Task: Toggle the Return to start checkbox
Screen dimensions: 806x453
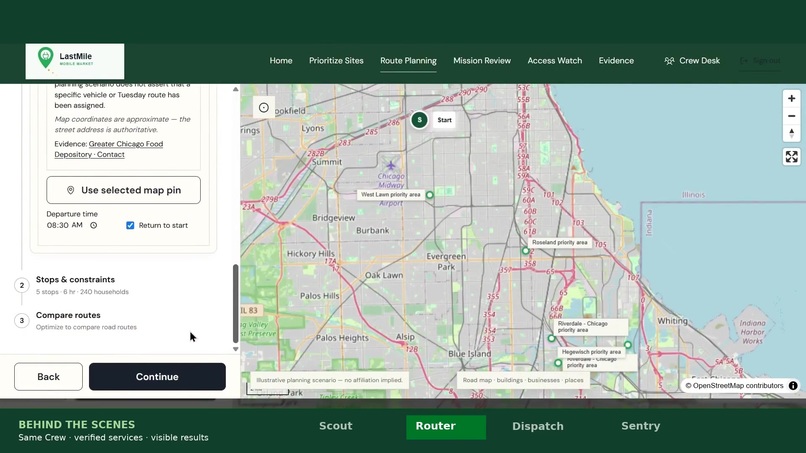Action: (130, 225)
